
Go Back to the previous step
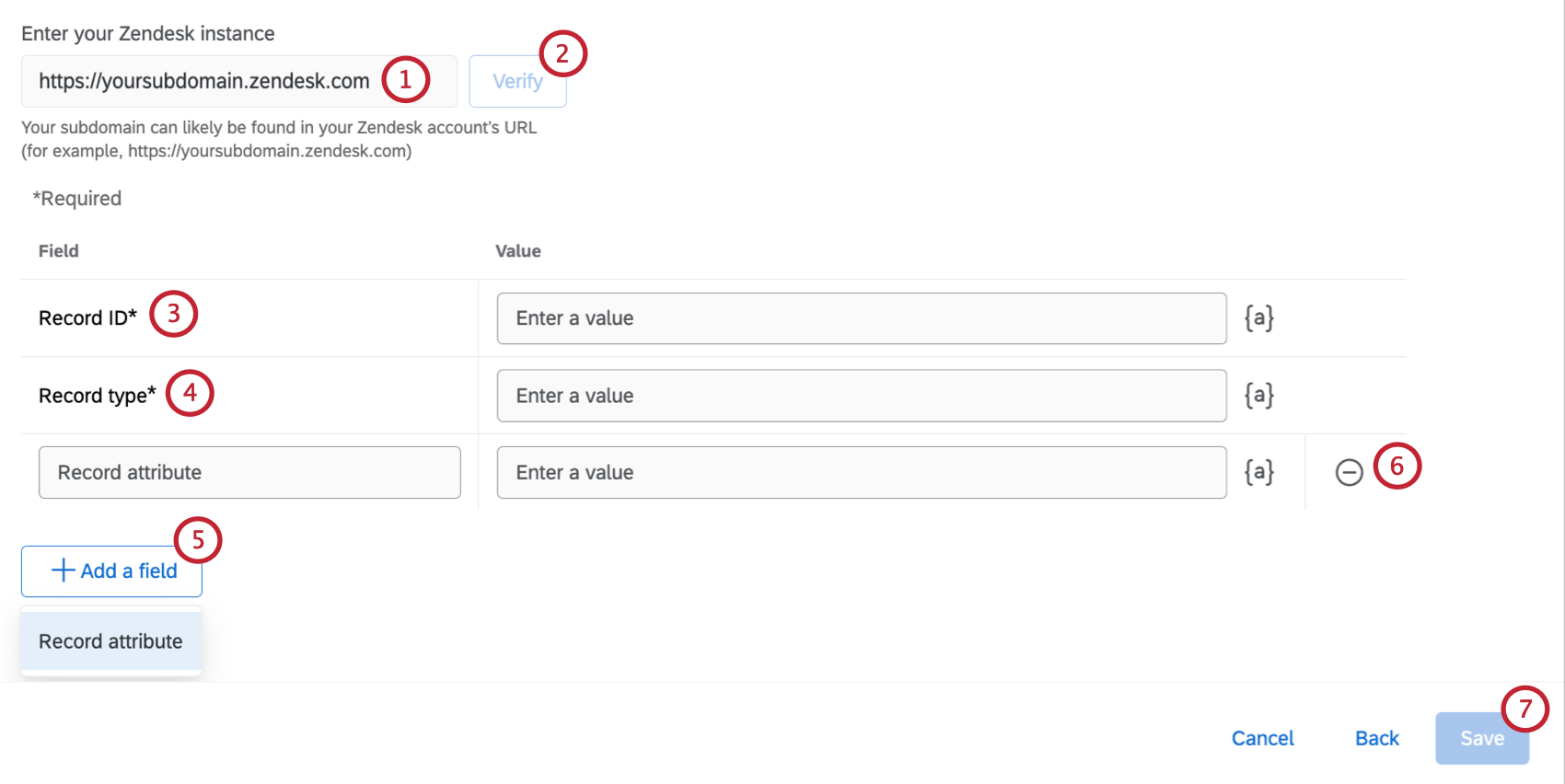pyautogui.click(x=1376, y=738)
